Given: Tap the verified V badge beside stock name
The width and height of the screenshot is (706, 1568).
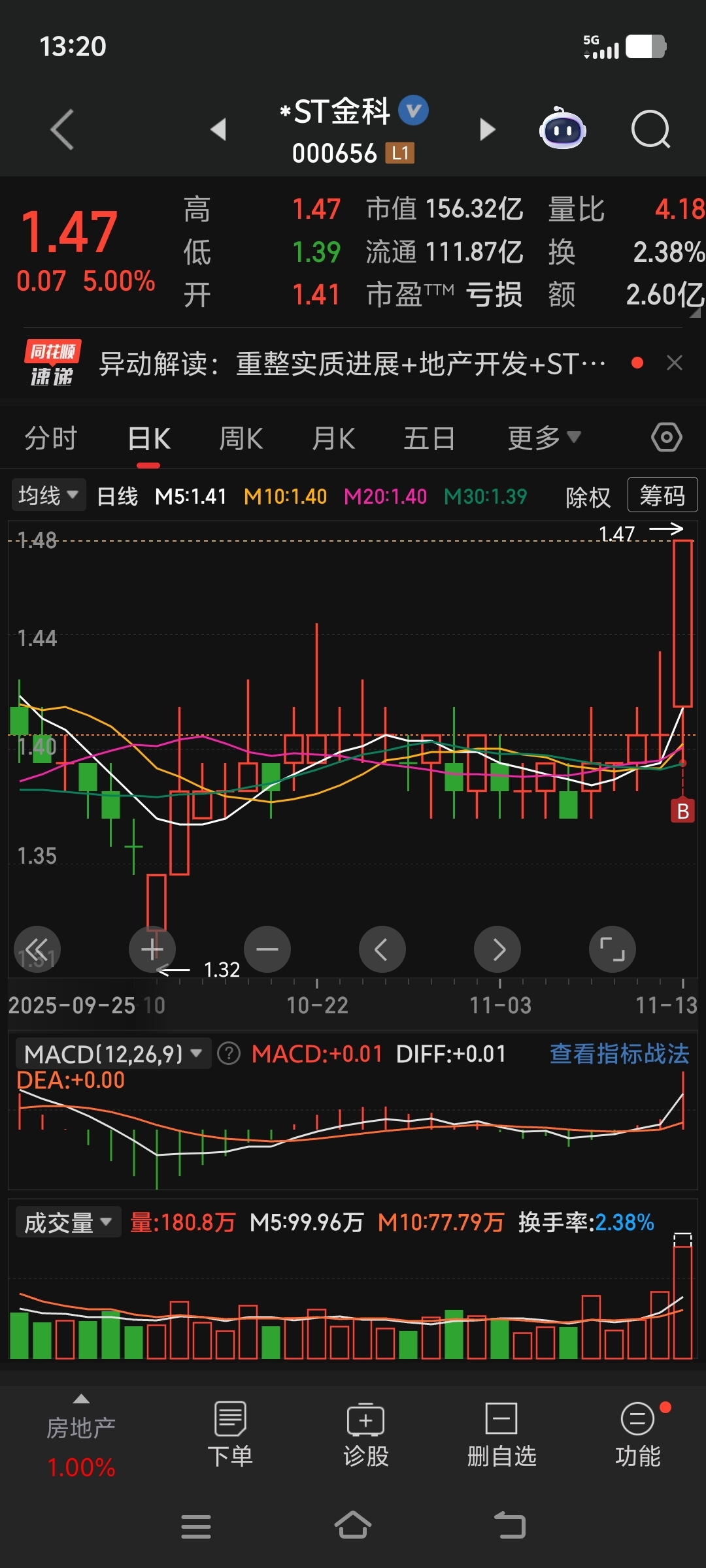Looking at the screenshot, I should coord(414,110).
